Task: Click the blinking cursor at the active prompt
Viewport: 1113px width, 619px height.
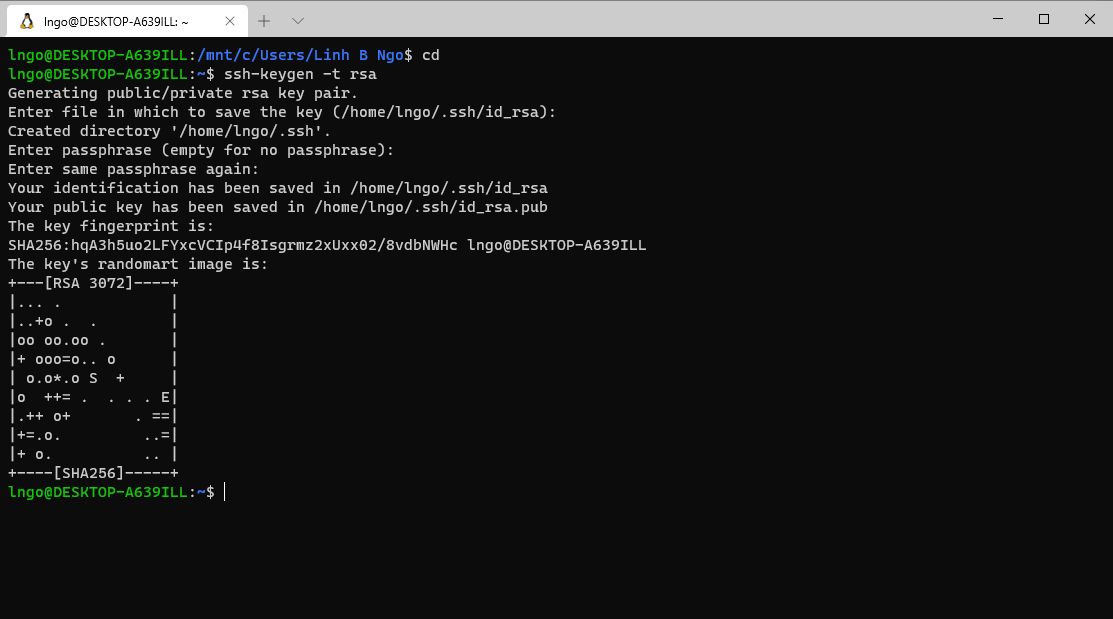Action: coord(224,492)
